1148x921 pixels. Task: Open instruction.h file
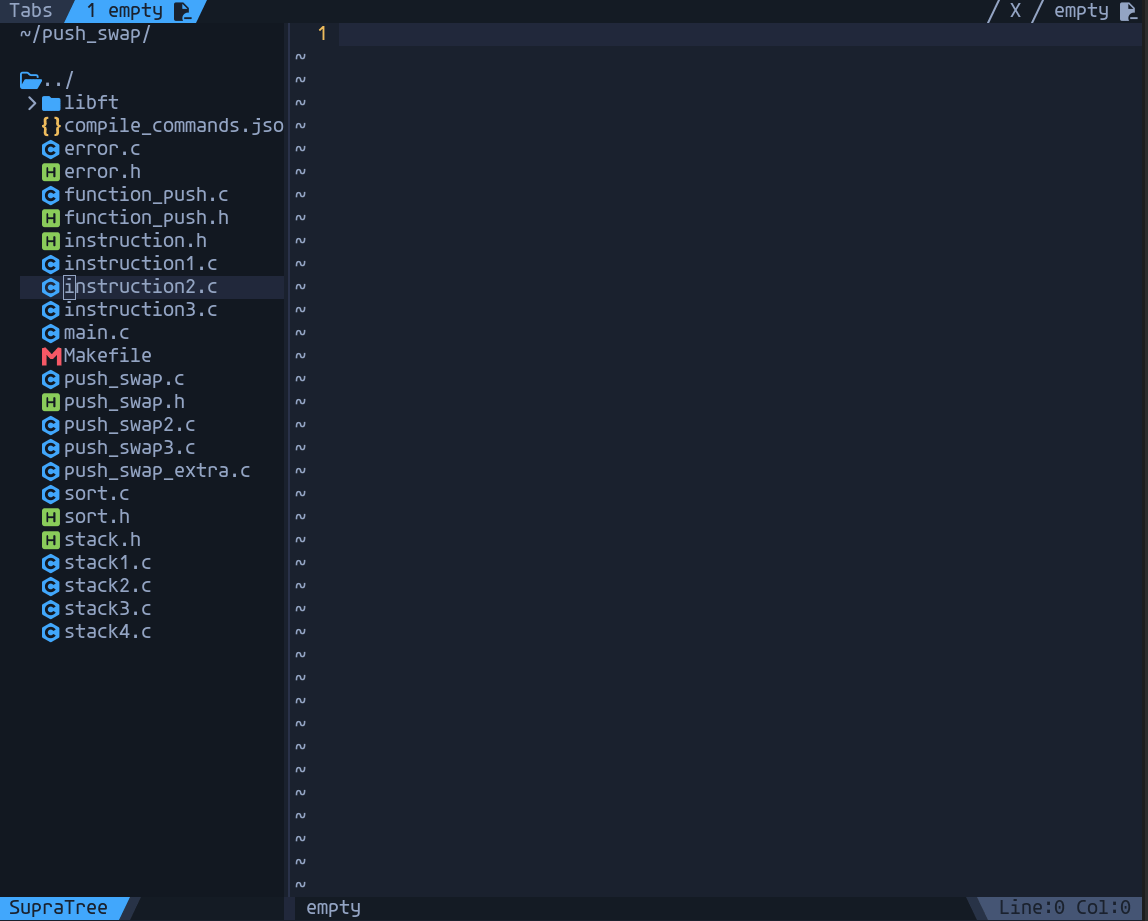click(x=135, y=241)
